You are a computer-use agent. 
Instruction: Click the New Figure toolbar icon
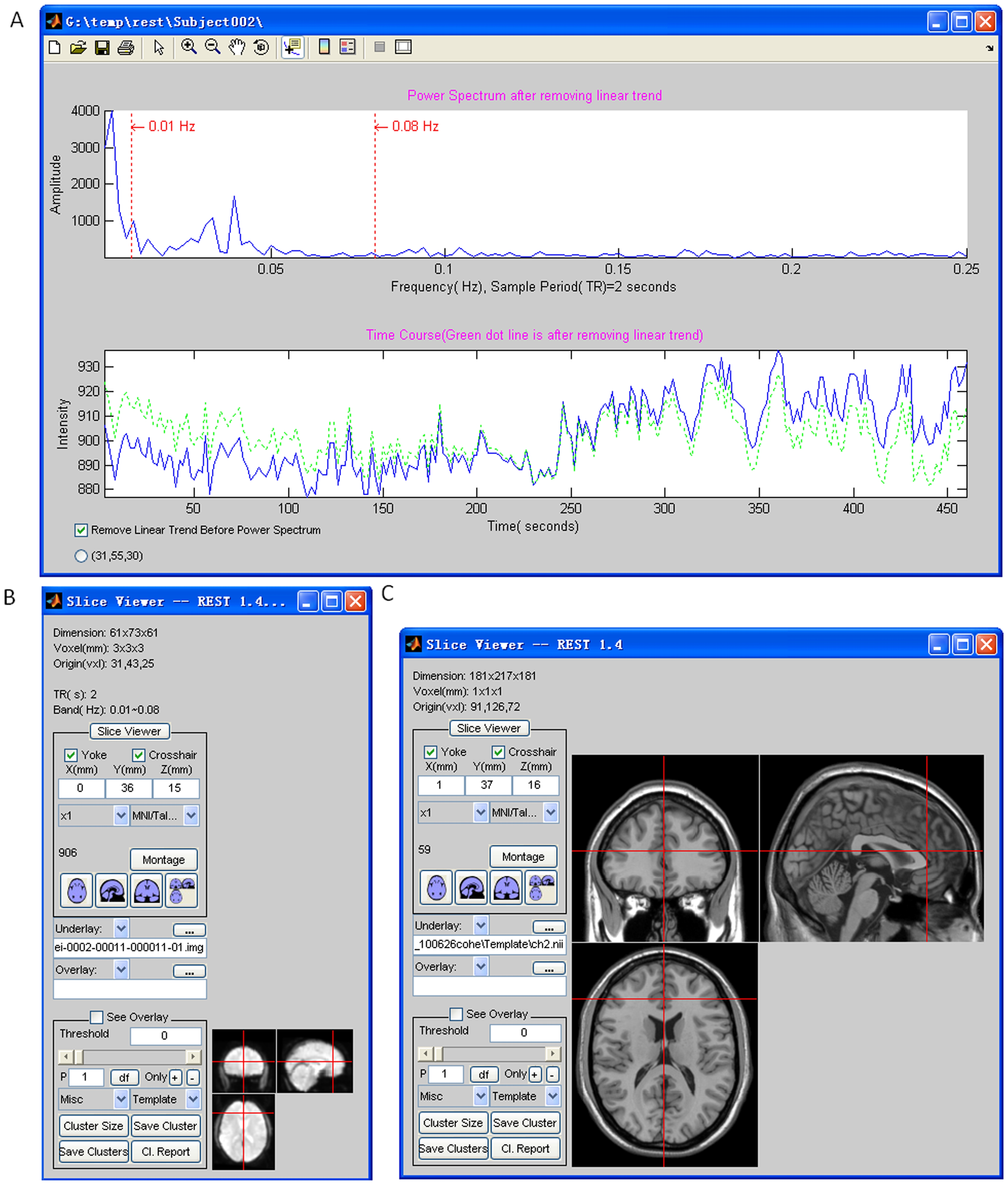[x=54, y=47]
